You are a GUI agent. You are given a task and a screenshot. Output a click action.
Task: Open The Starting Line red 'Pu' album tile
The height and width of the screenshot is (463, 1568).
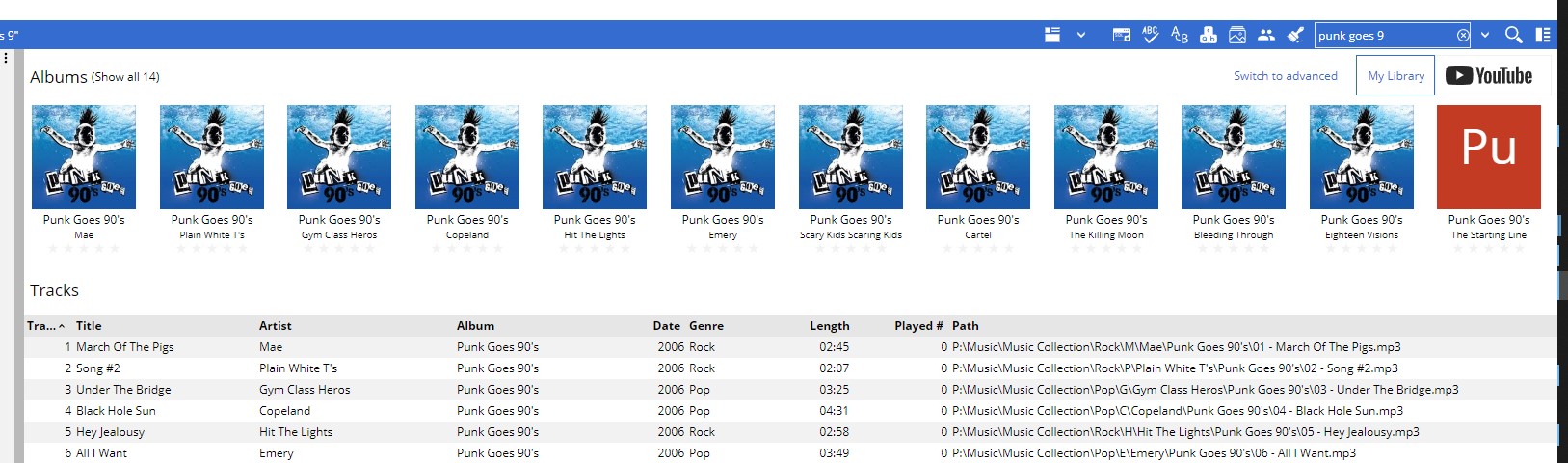[1489, 157]
